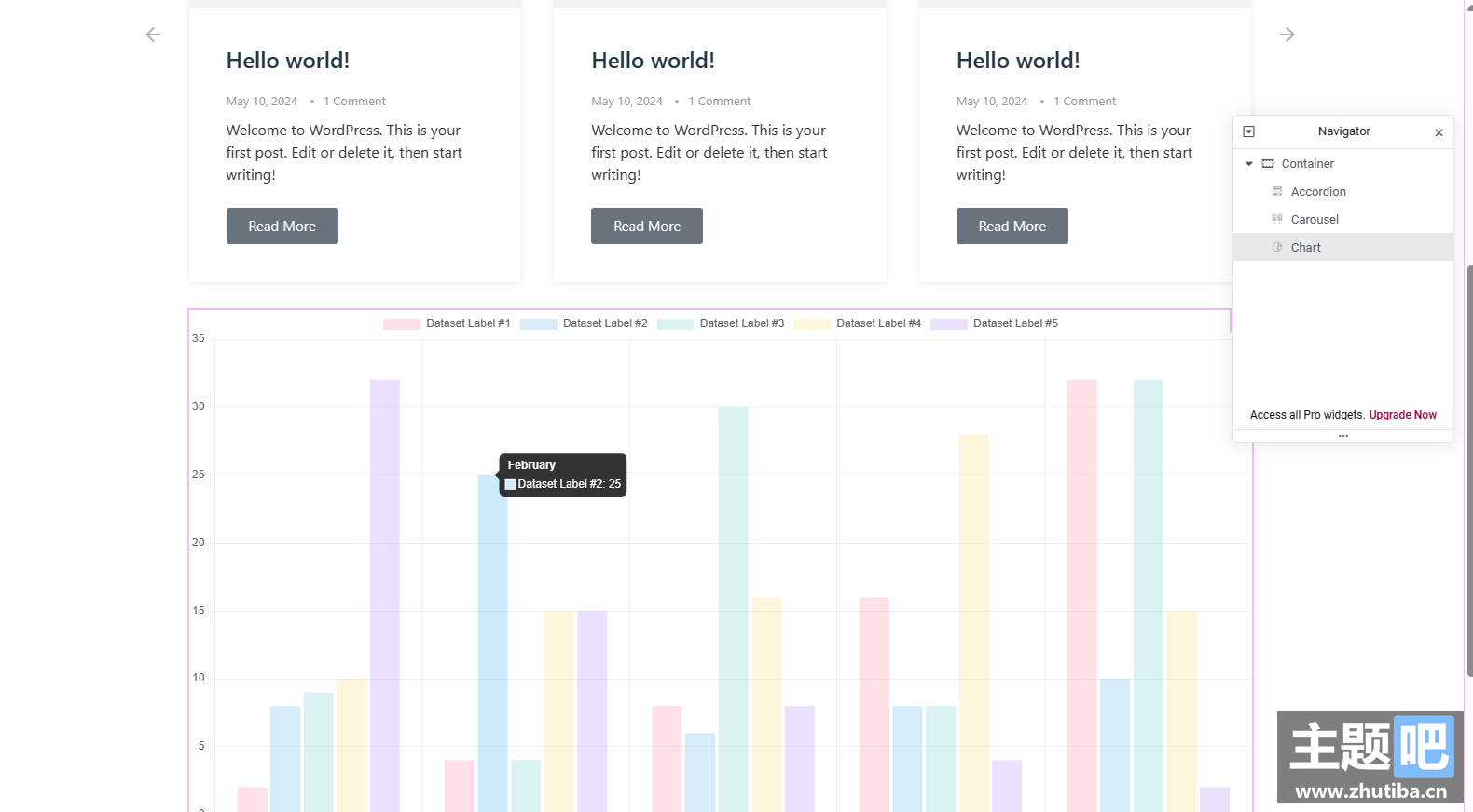This screenshot has width=1473, height=812.
Task: Click Dataset Label #2 legend color box
Action: tap(538, 324)
